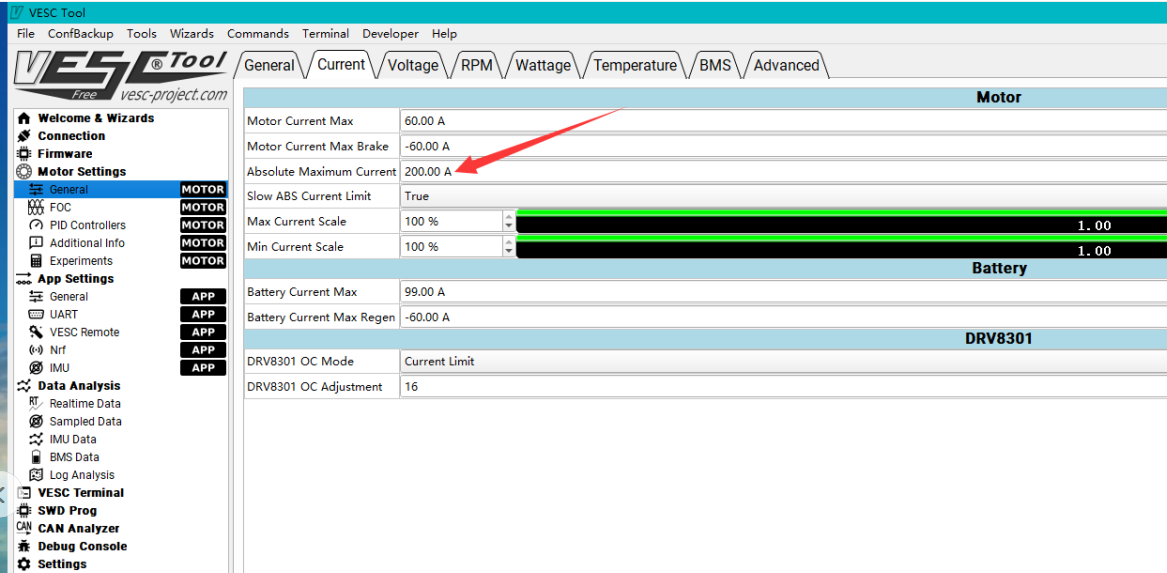Click the VESC Remote controller icon
This screenshot has width=1167, height=573.
coord(36,333)
